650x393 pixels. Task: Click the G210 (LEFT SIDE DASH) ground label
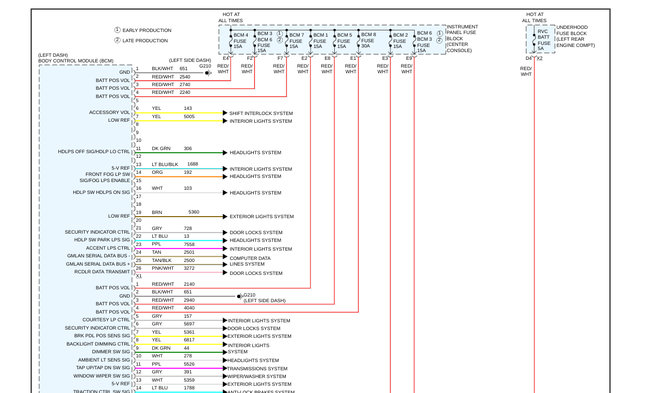264,298
